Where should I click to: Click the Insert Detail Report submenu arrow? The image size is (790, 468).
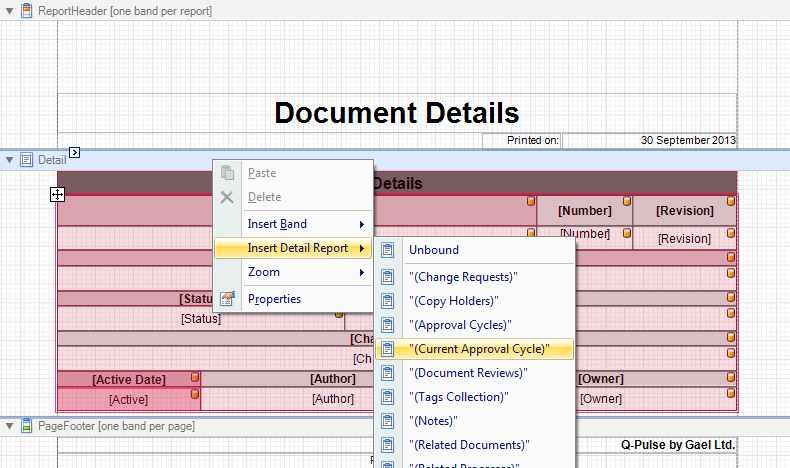(x=362, y=248)
